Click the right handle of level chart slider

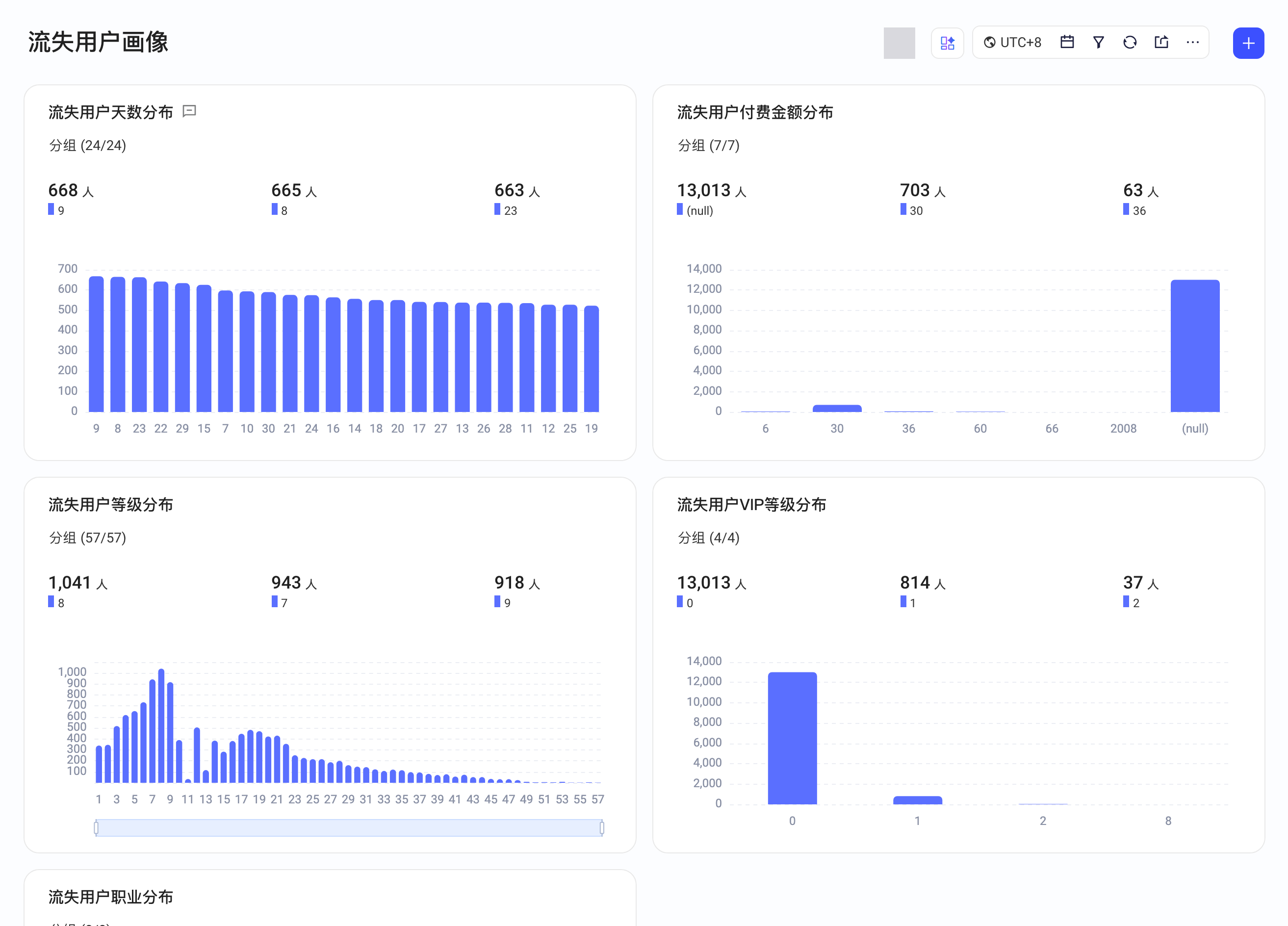601,828
